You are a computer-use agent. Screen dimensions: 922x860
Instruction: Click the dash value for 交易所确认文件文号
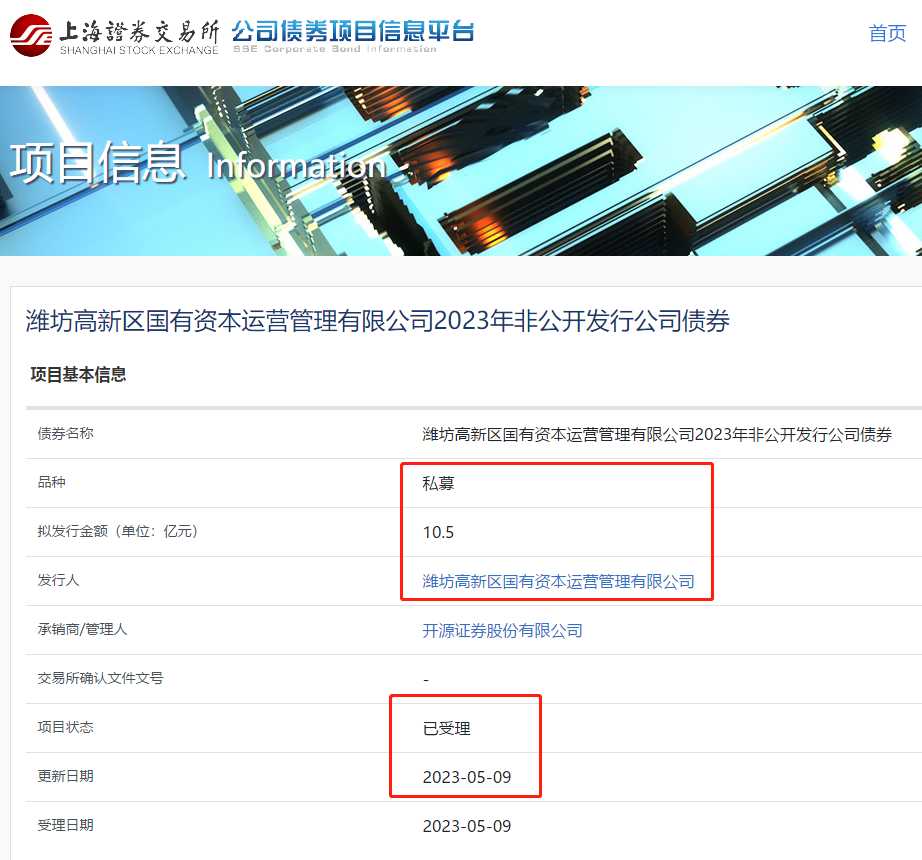point(426,680)
